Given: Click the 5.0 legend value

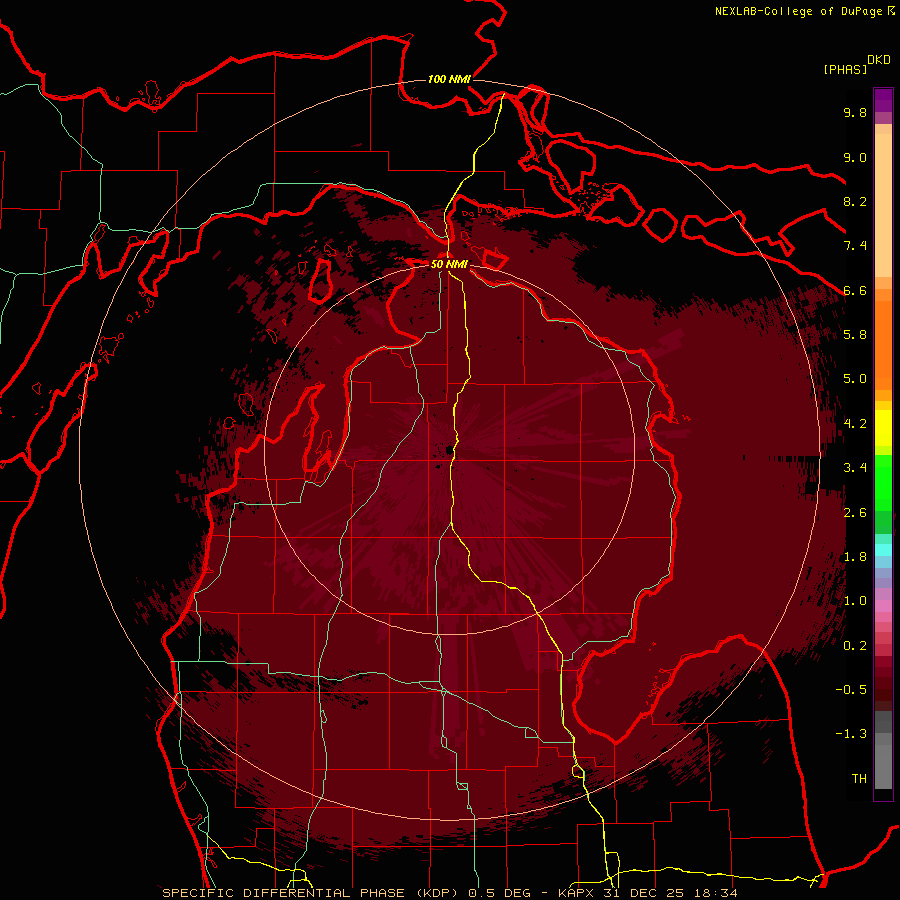Looking at the screenshot, I should click(x=855, y=379).
